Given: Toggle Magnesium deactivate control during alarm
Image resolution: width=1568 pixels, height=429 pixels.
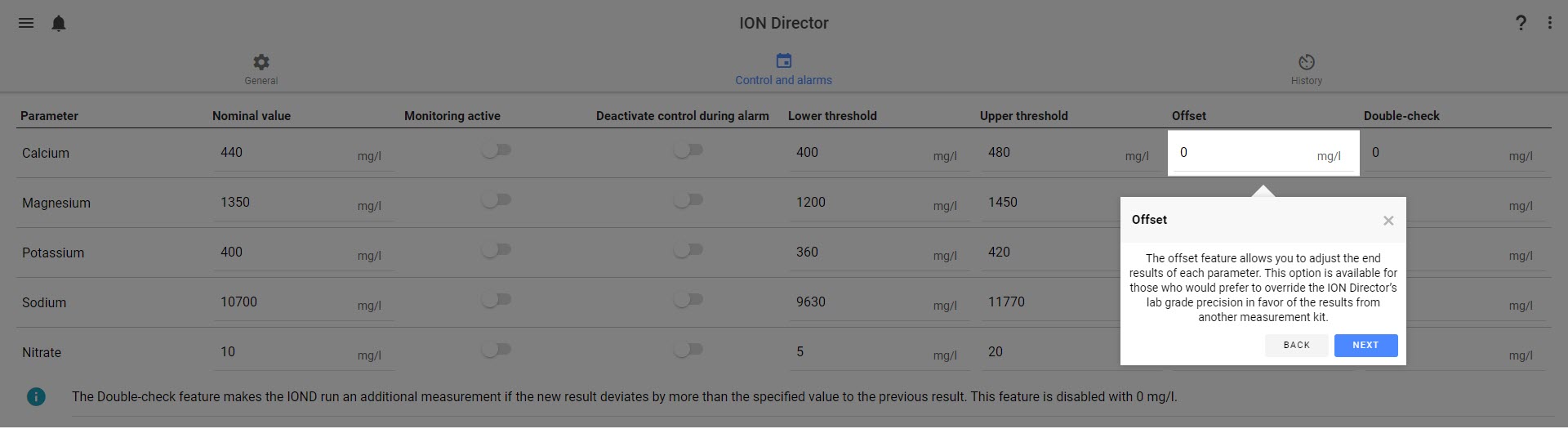Looking at the screenshot, I should coord(688,200).
